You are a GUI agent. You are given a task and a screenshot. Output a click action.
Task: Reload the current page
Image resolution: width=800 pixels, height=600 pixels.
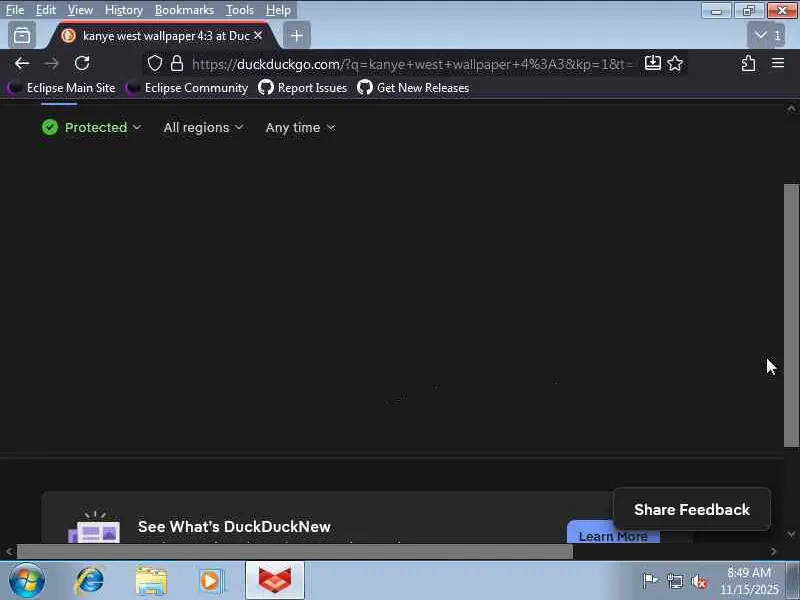click(x=82, y=63)
